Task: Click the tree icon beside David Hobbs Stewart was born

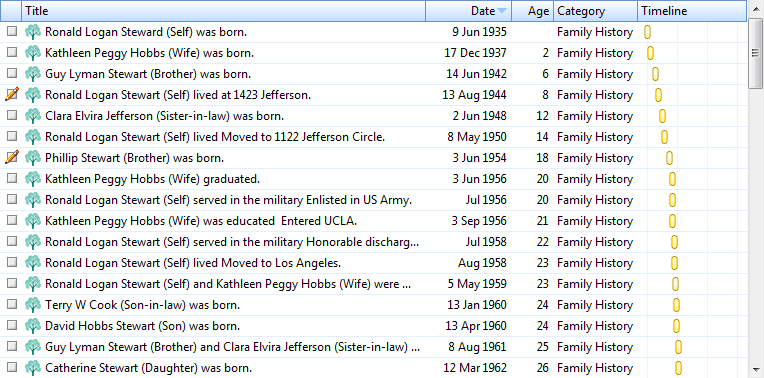Action: click(x=33, y=325)
